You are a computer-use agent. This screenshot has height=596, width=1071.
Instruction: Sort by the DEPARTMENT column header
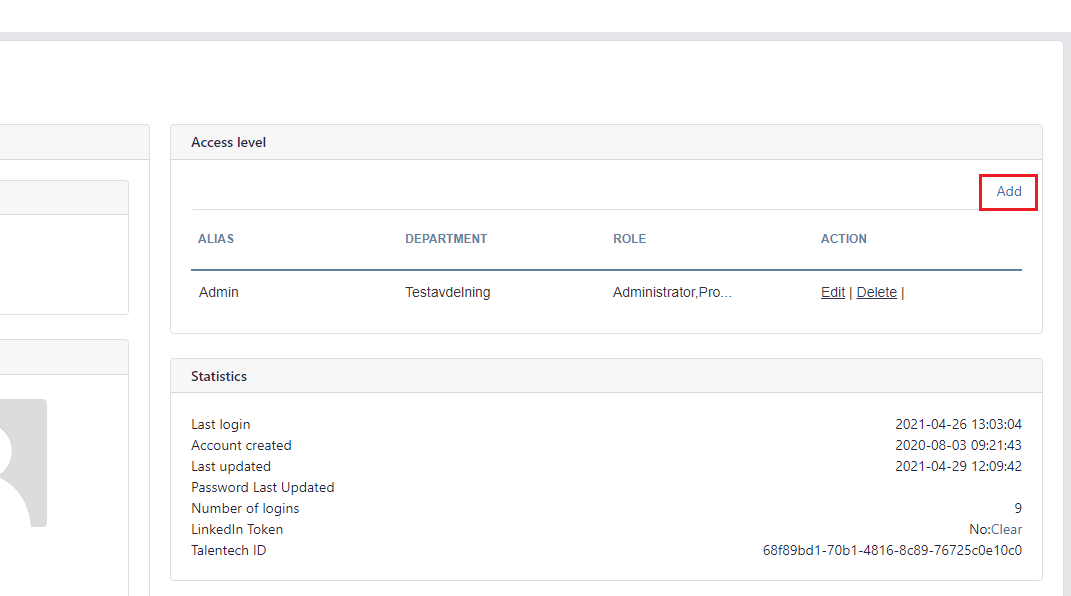446,239
